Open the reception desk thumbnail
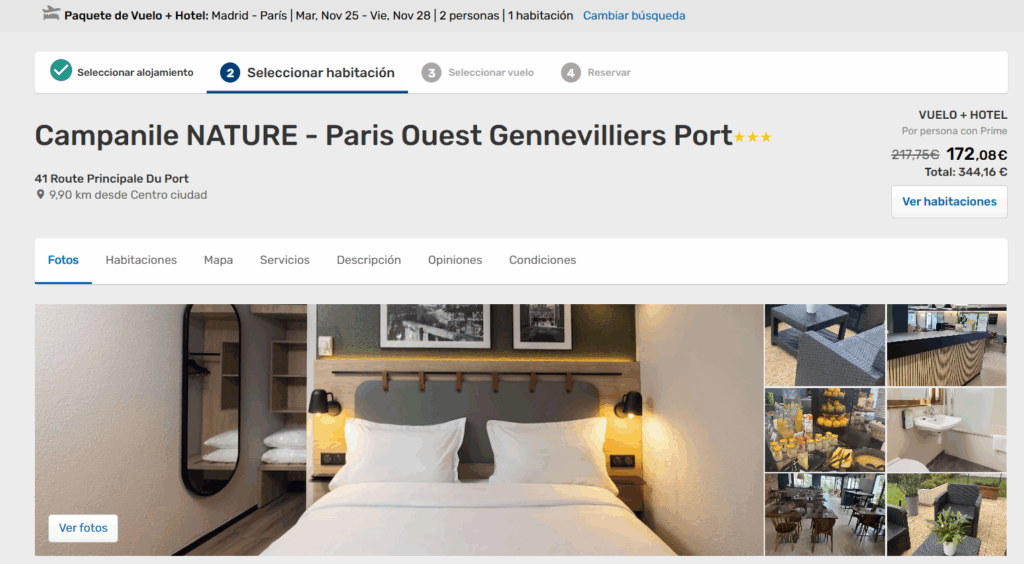 point(946,345)
